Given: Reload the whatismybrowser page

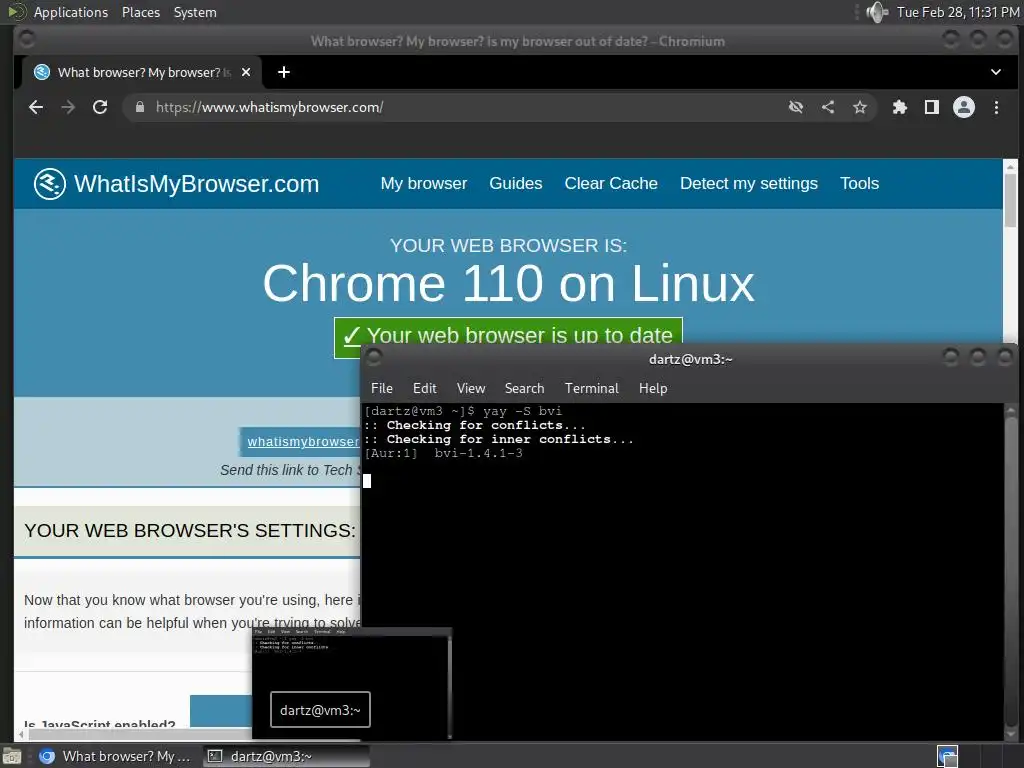Looking at the screenshot, I should pos(100,107).
